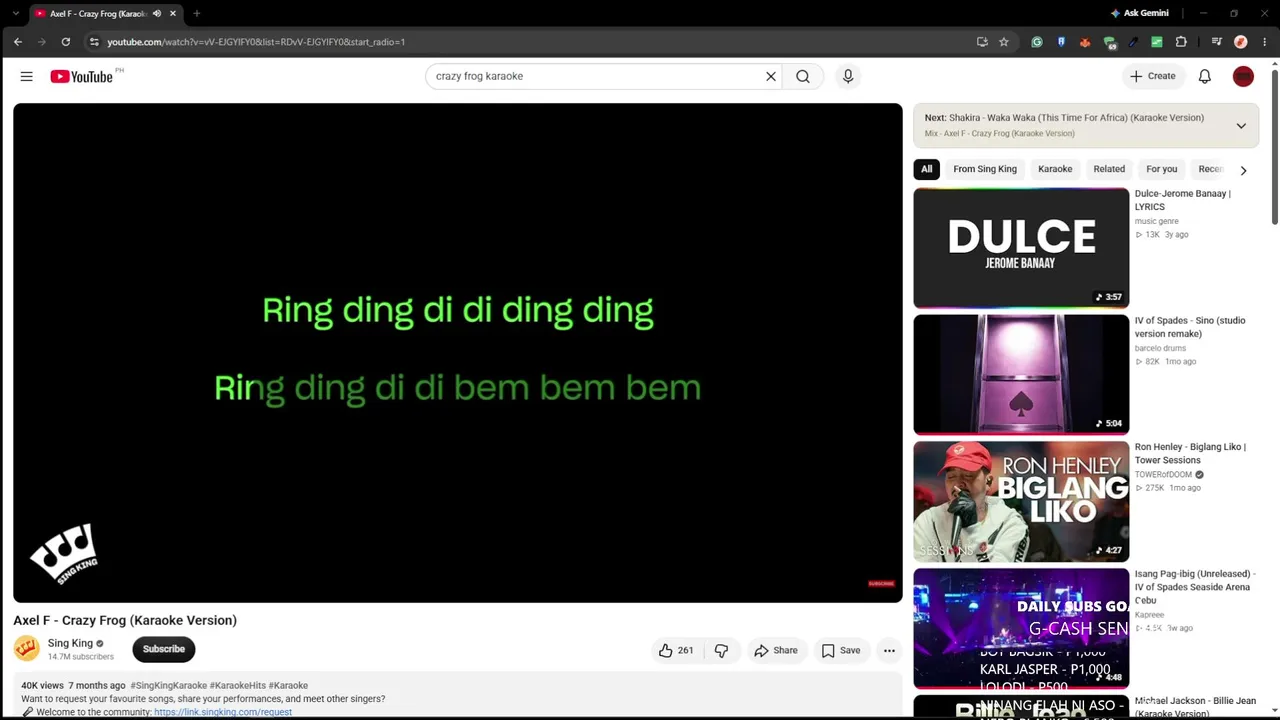
Task: Select the From Sing King chip
Action: coord(985,169)
